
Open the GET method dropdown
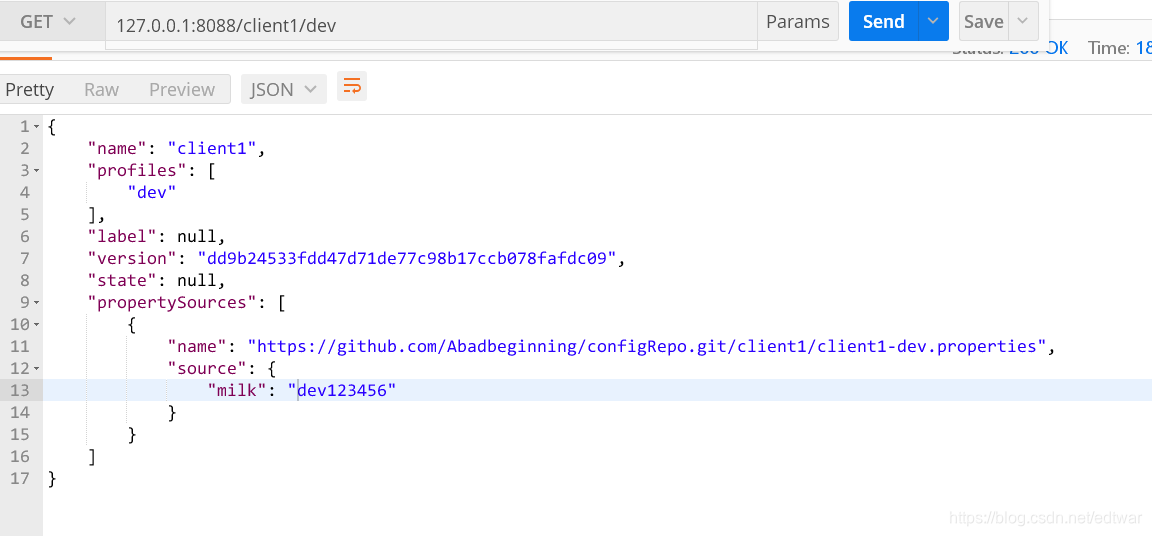[x=48, y=22]
